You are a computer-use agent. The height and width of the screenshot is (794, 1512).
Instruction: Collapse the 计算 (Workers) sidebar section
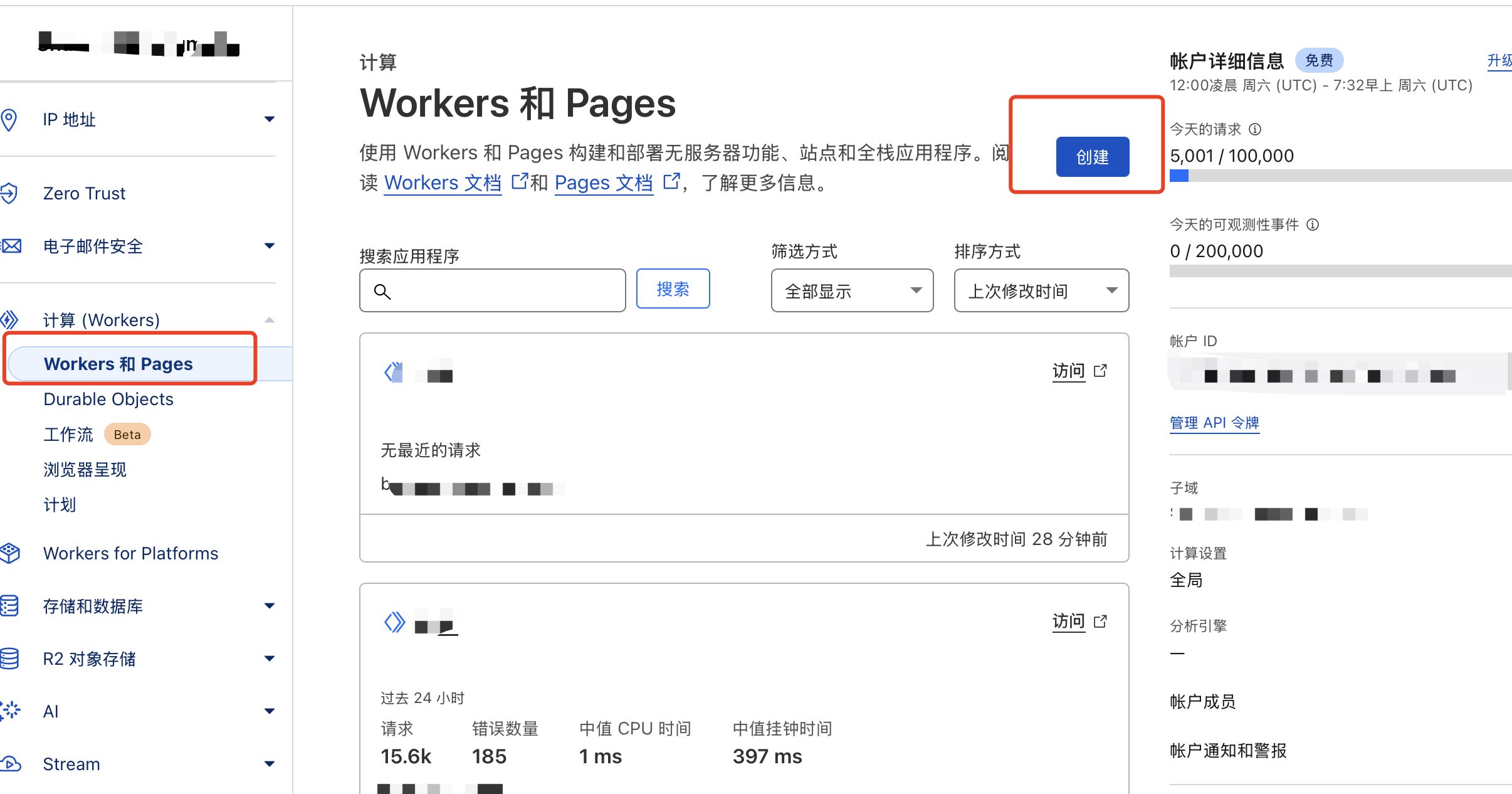pyautogui.click(x=270, y=320)
